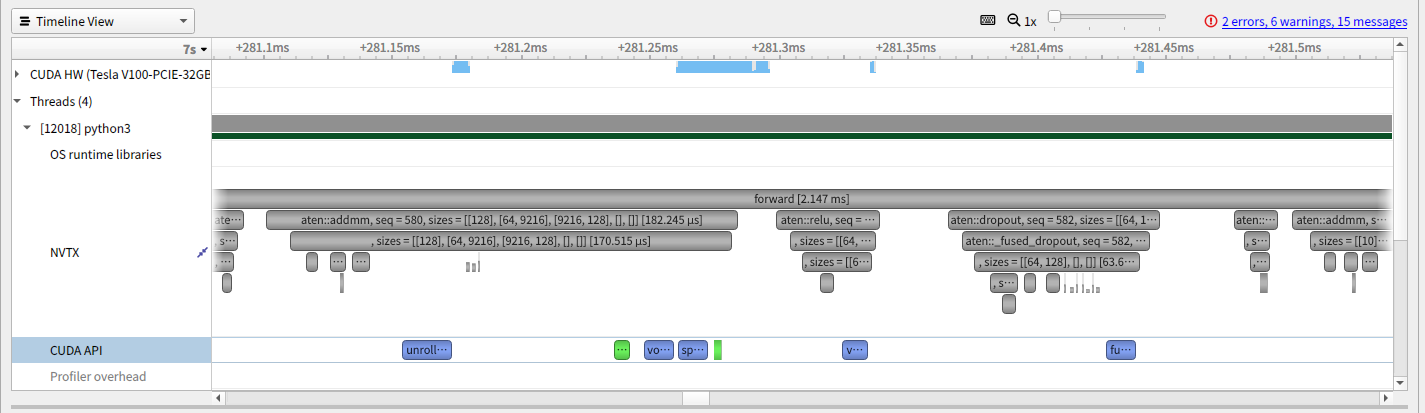The image size is (1425, 413).
Task: Click the keyboard shortcuts icon
Action: click(988, 20)
